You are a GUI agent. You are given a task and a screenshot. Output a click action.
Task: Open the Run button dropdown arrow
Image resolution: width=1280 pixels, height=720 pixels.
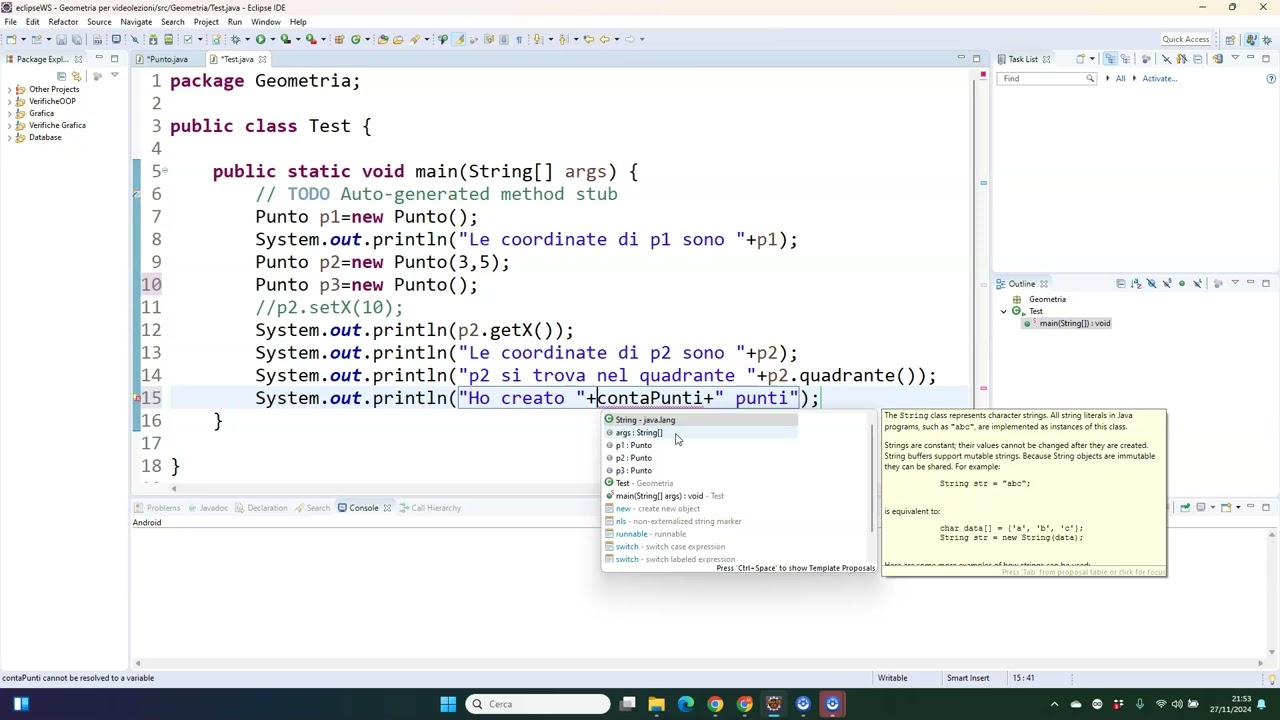tap(273, 39)
